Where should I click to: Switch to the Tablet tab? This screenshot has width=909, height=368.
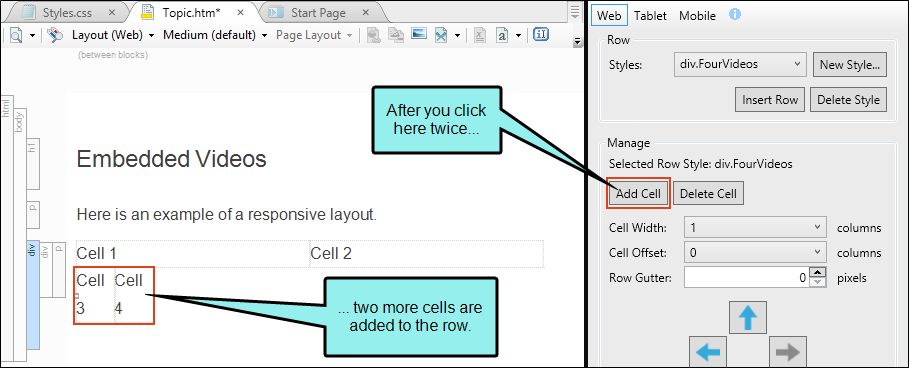(x=650, y=16)
